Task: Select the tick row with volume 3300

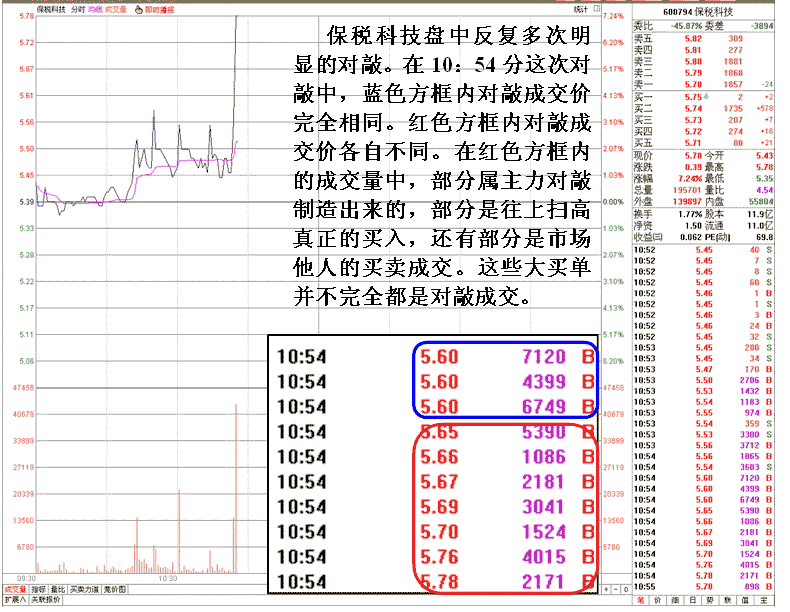Action: (703, 434)
